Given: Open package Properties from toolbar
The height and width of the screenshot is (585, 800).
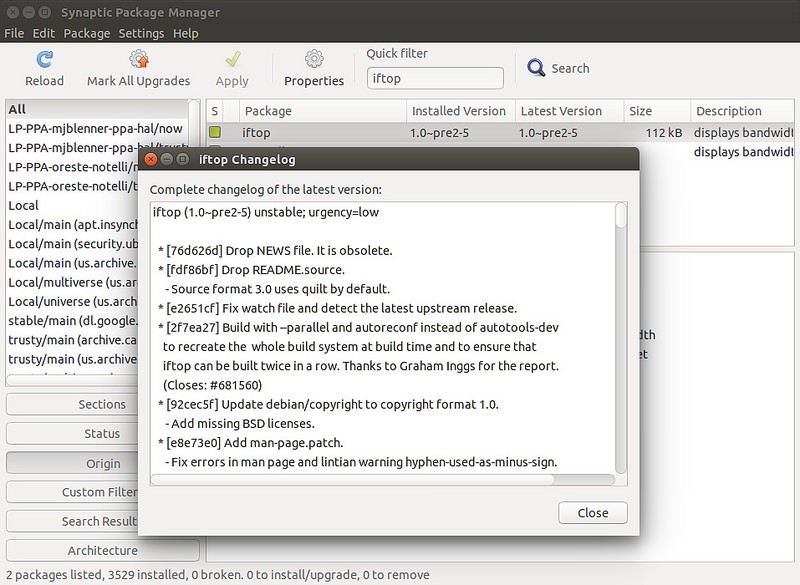Looking at the screenshot, I should click(x=314, y=68).
